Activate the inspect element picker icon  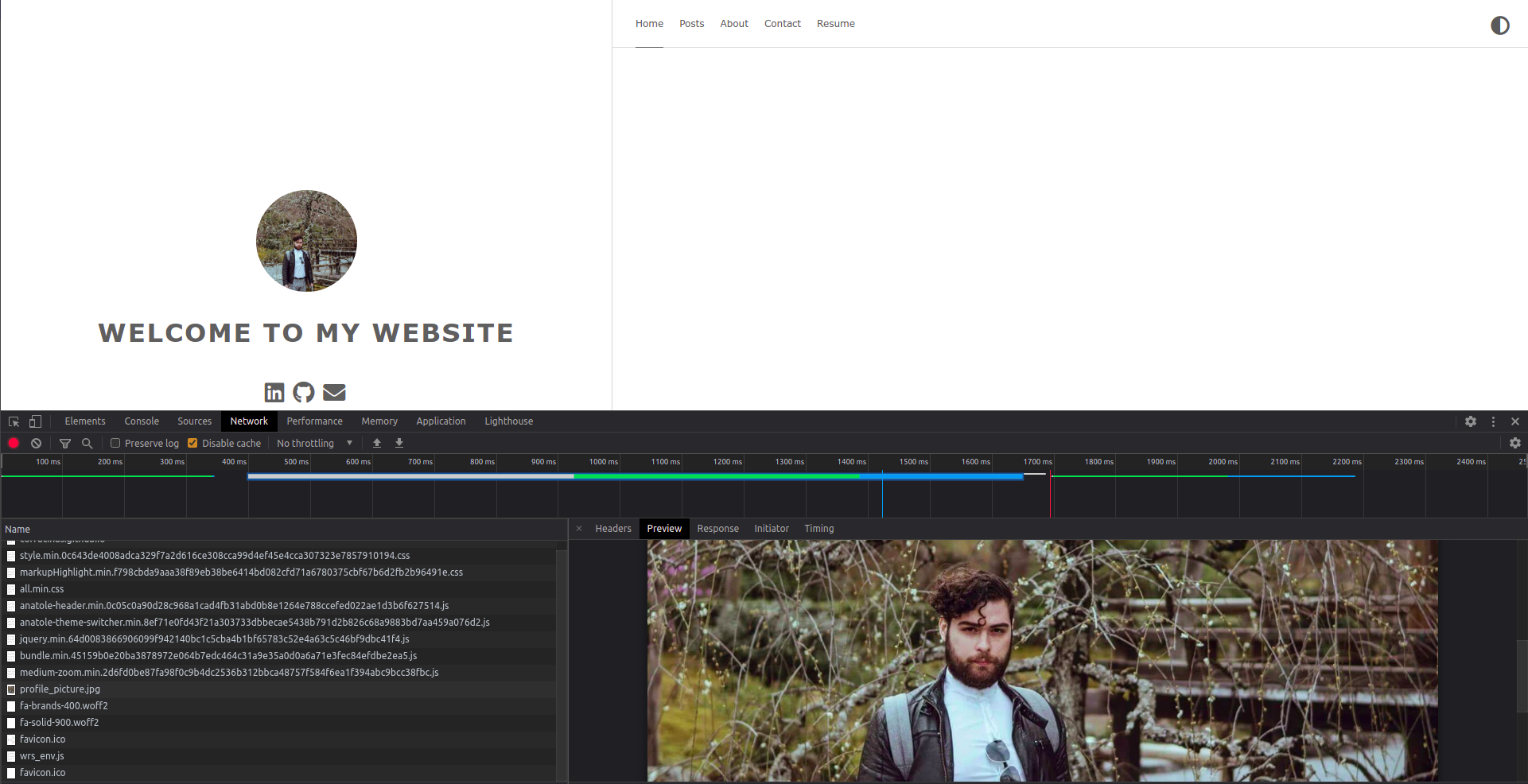pyautogui.click(x=14, y=421)
